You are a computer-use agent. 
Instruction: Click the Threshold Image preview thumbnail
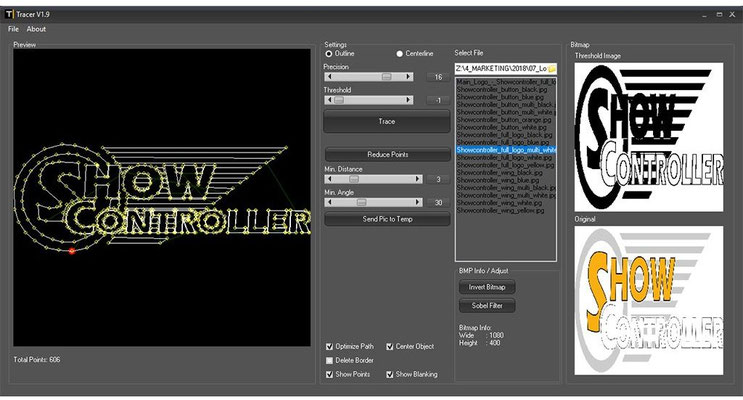click(648, 136)
